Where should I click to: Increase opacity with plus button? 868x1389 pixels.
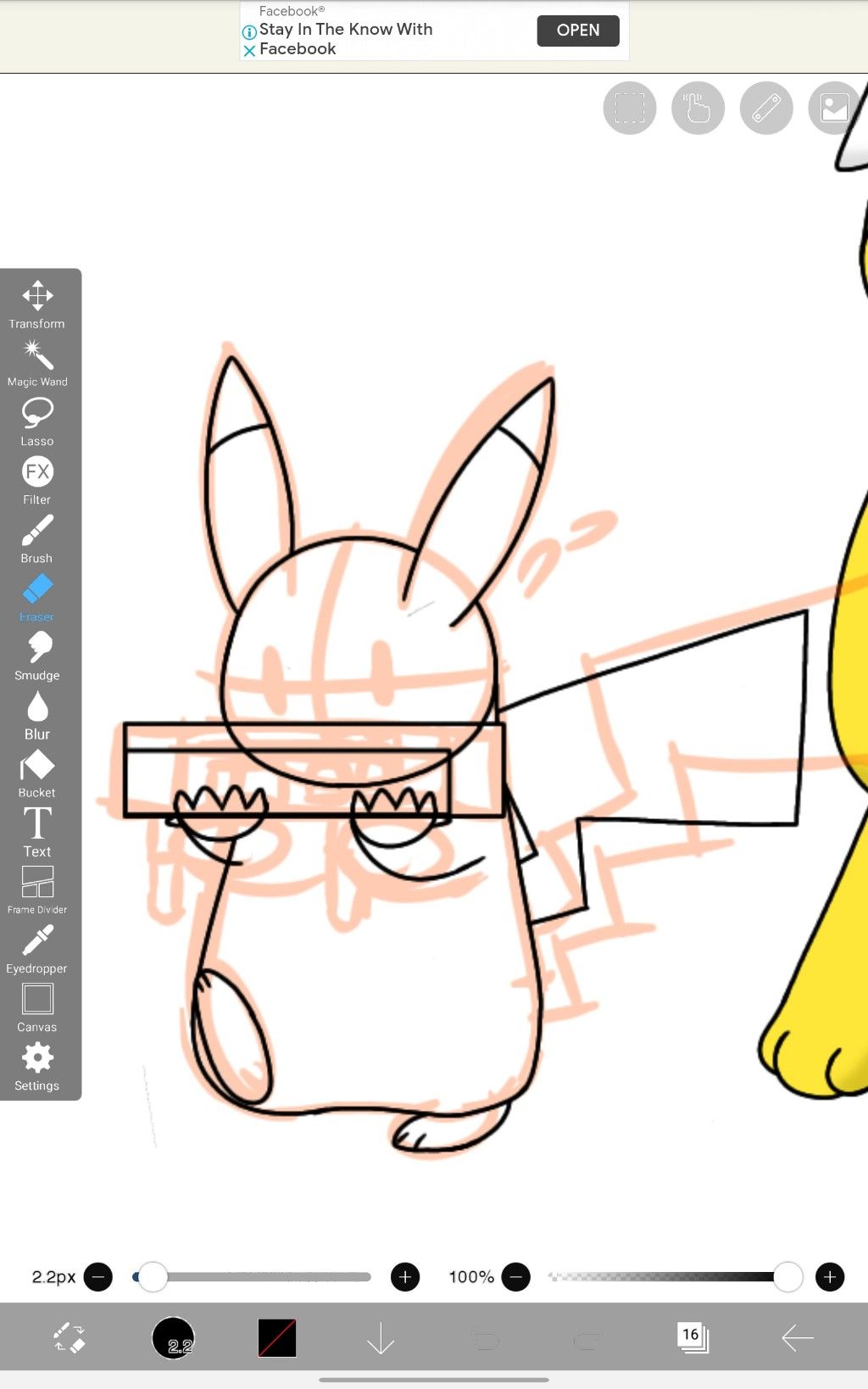point(830,1276)
